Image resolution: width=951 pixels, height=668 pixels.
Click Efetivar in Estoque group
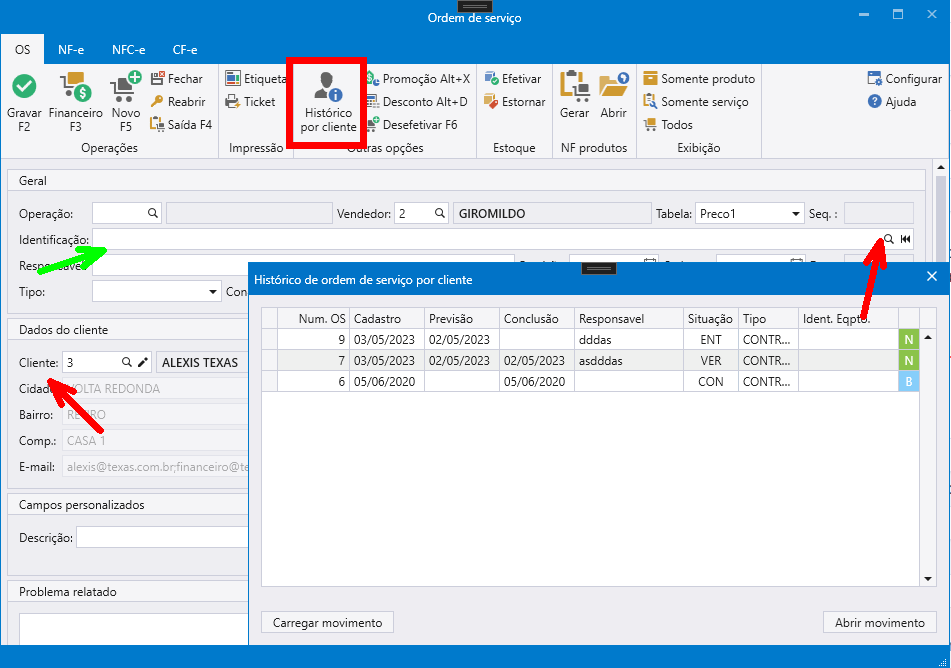pos(512,79)
